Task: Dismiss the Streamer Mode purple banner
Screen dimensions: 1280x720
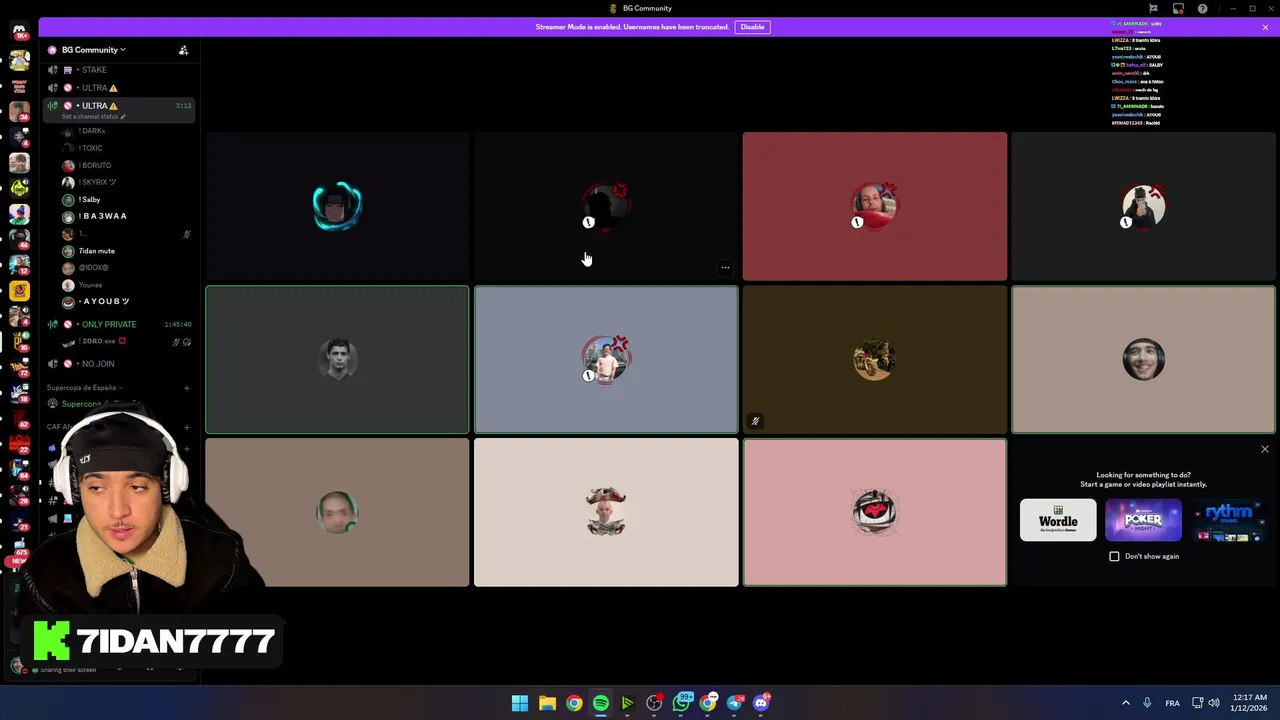Action: (x=1265, y=27)
